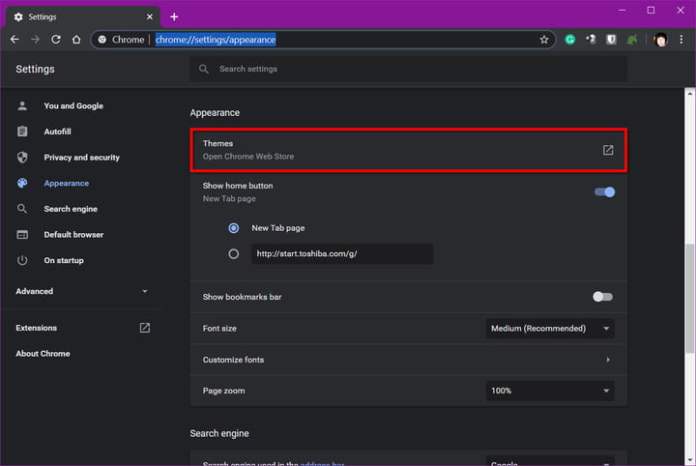Open a new tab with plus button
The height and width of the screenshot is (466, 696).
coord(173,16)
